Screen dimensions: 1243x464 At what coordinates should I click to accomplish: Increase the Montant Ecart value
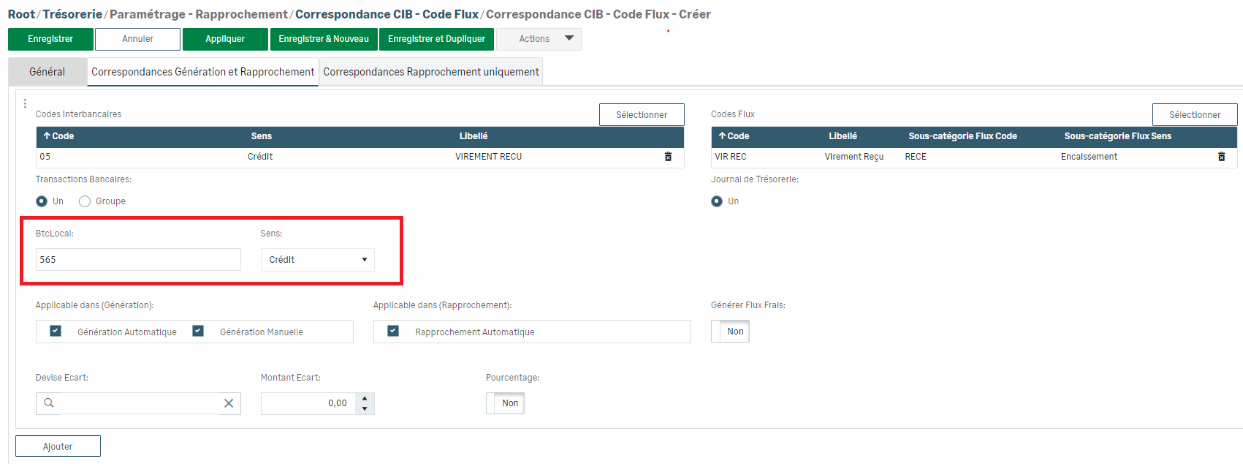point(365,398)
